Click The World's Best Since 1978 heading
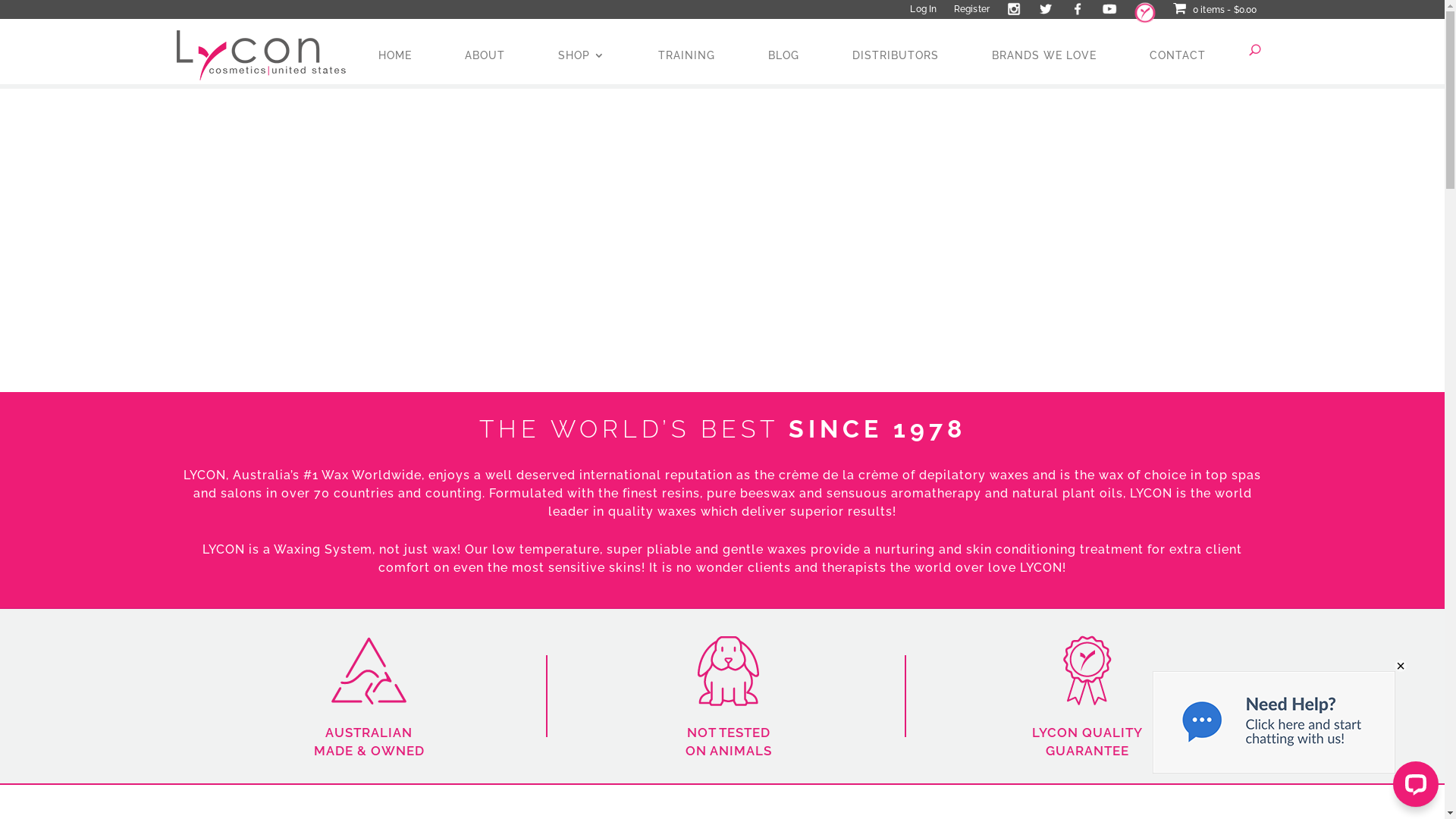Viewport: 1456px width, 819px height. pos(722,429)
